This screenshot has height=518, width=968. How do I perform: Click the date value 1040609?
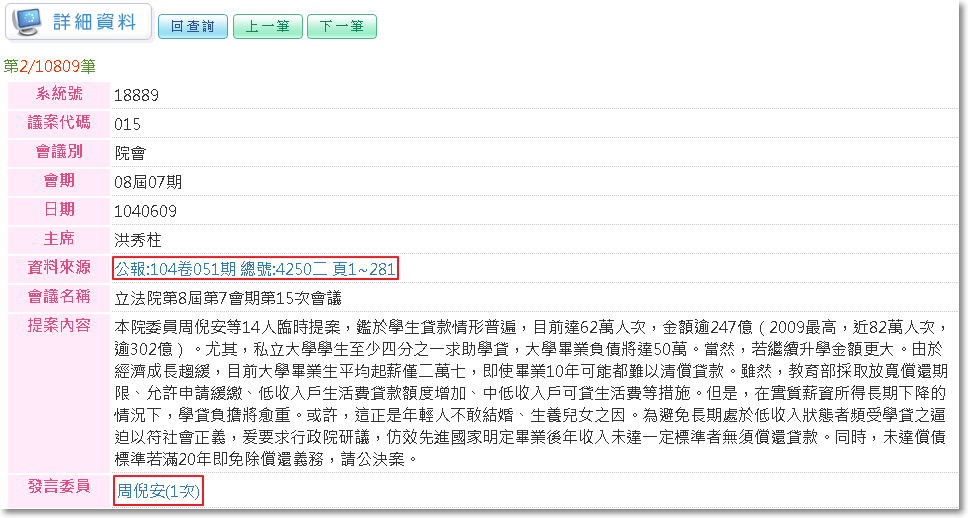145,211
